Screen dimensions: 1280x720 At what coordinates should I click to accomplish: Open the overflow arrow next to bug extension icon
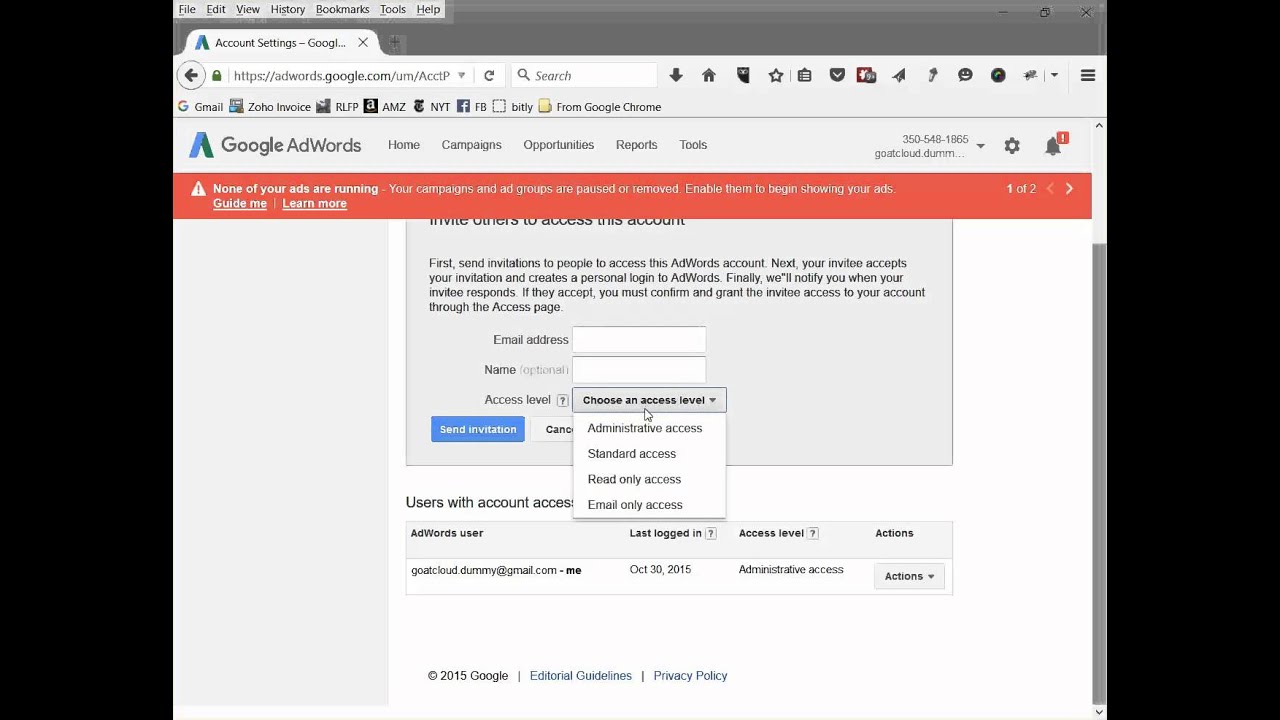[1054, 75]
